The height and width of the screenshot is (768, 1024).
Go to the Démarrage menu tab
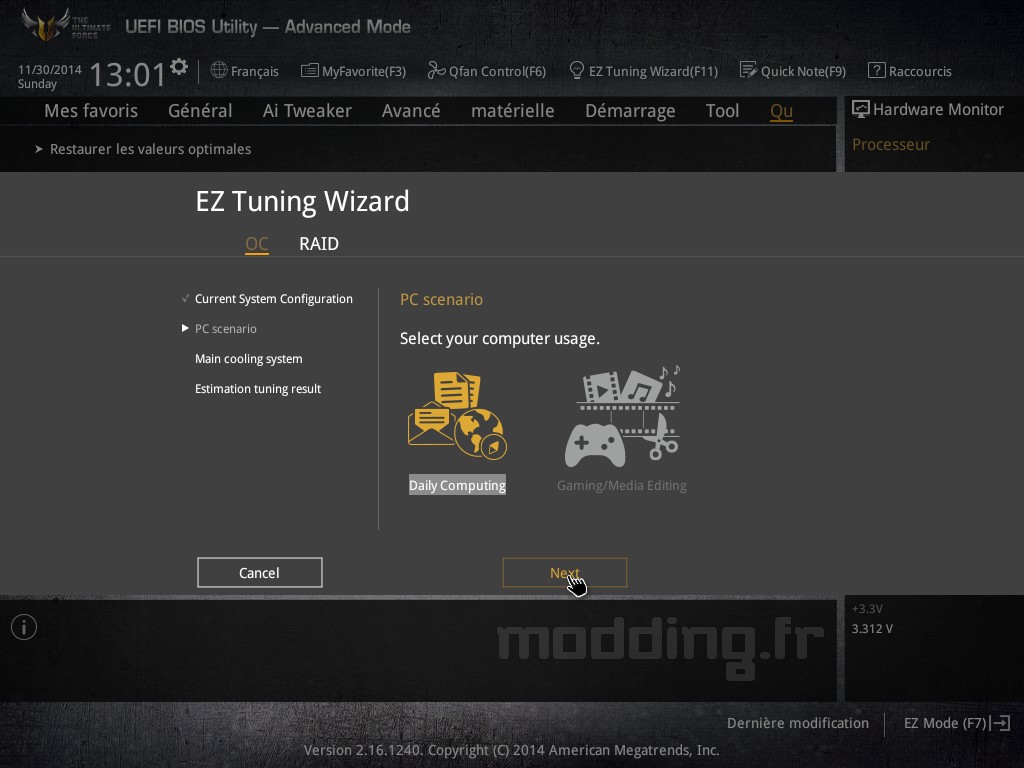630,111
